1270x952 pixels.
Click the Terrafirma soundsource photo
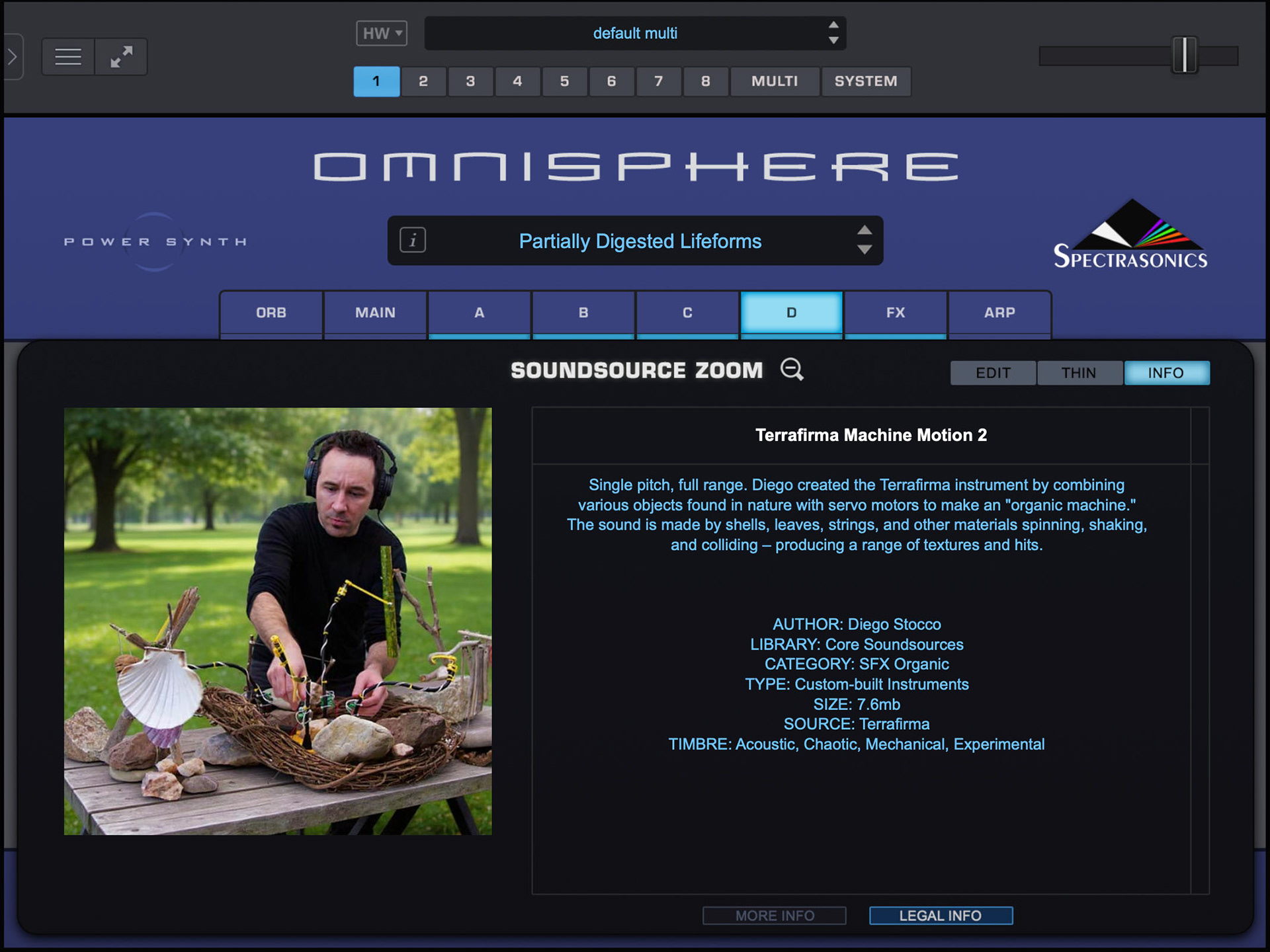coord(278,621)
